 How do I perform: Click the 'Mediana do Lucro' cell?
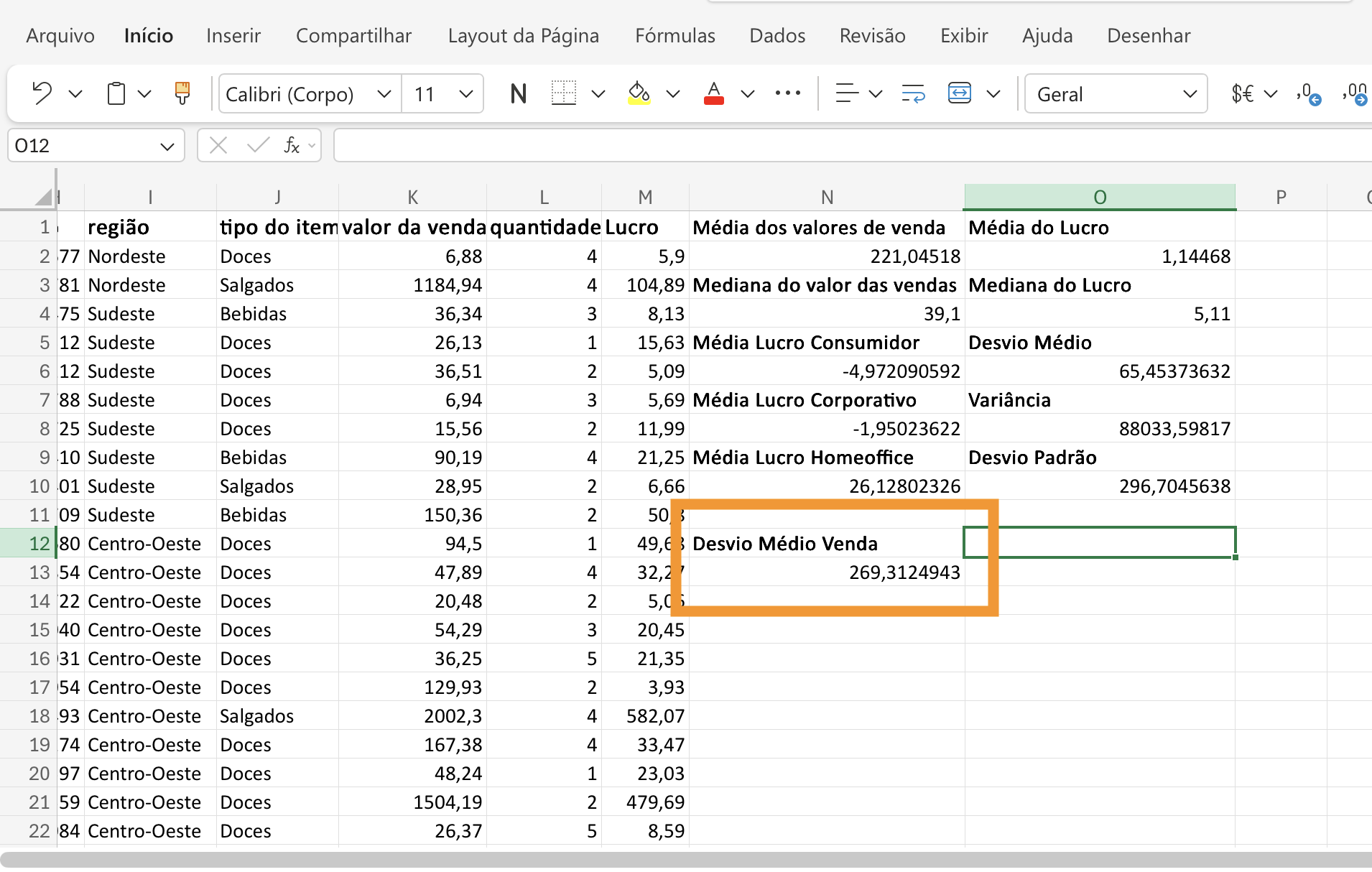1100,285
